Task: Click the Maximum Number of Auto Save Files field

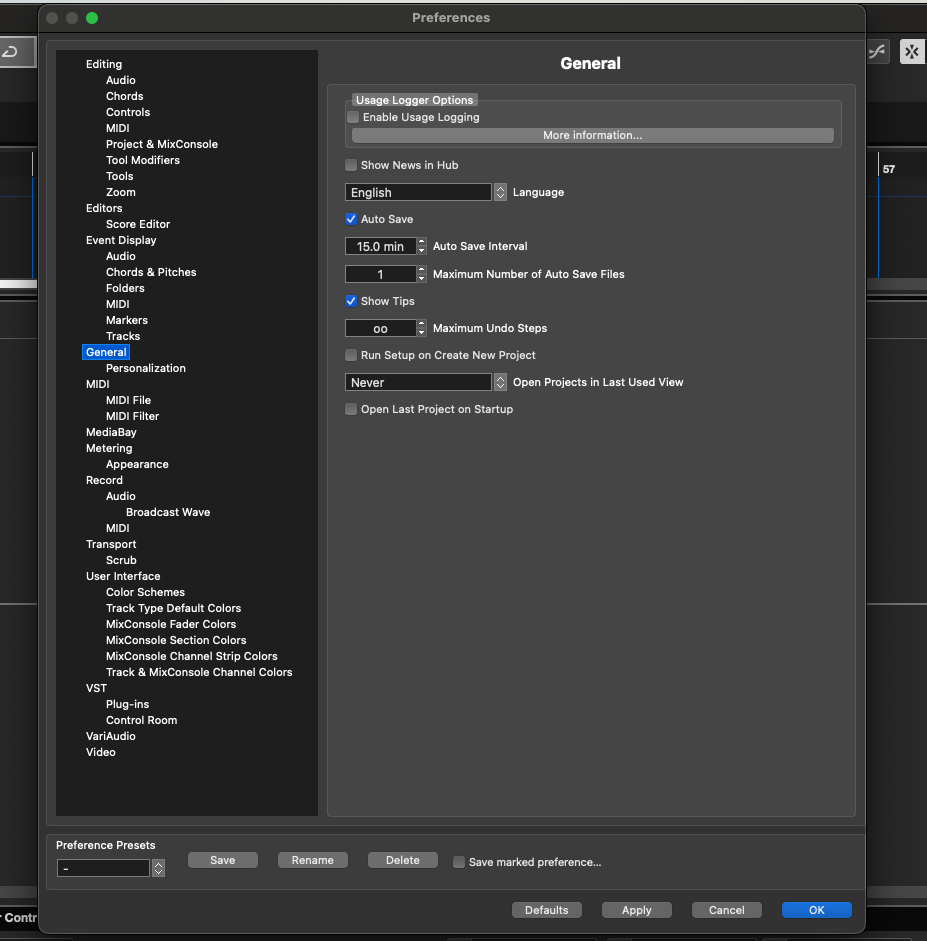Action: (x=380, y=274)
